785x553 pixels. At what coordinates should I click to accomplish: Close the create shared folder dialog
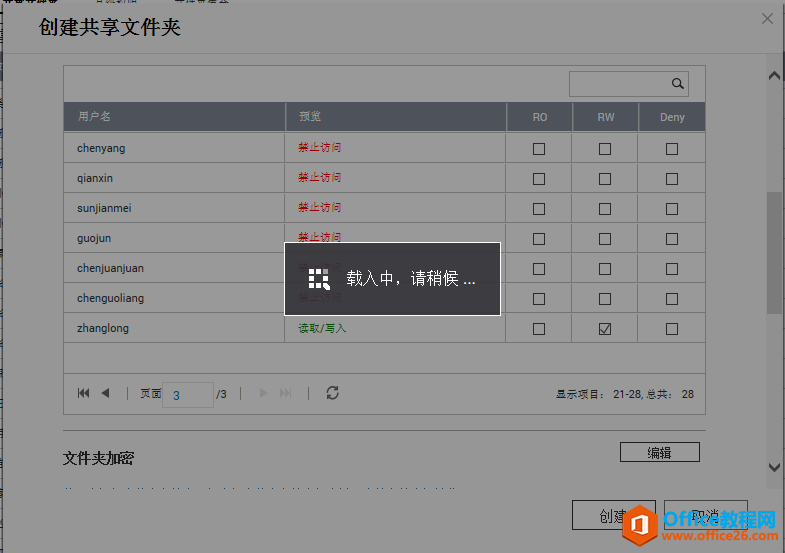[767, 19]
